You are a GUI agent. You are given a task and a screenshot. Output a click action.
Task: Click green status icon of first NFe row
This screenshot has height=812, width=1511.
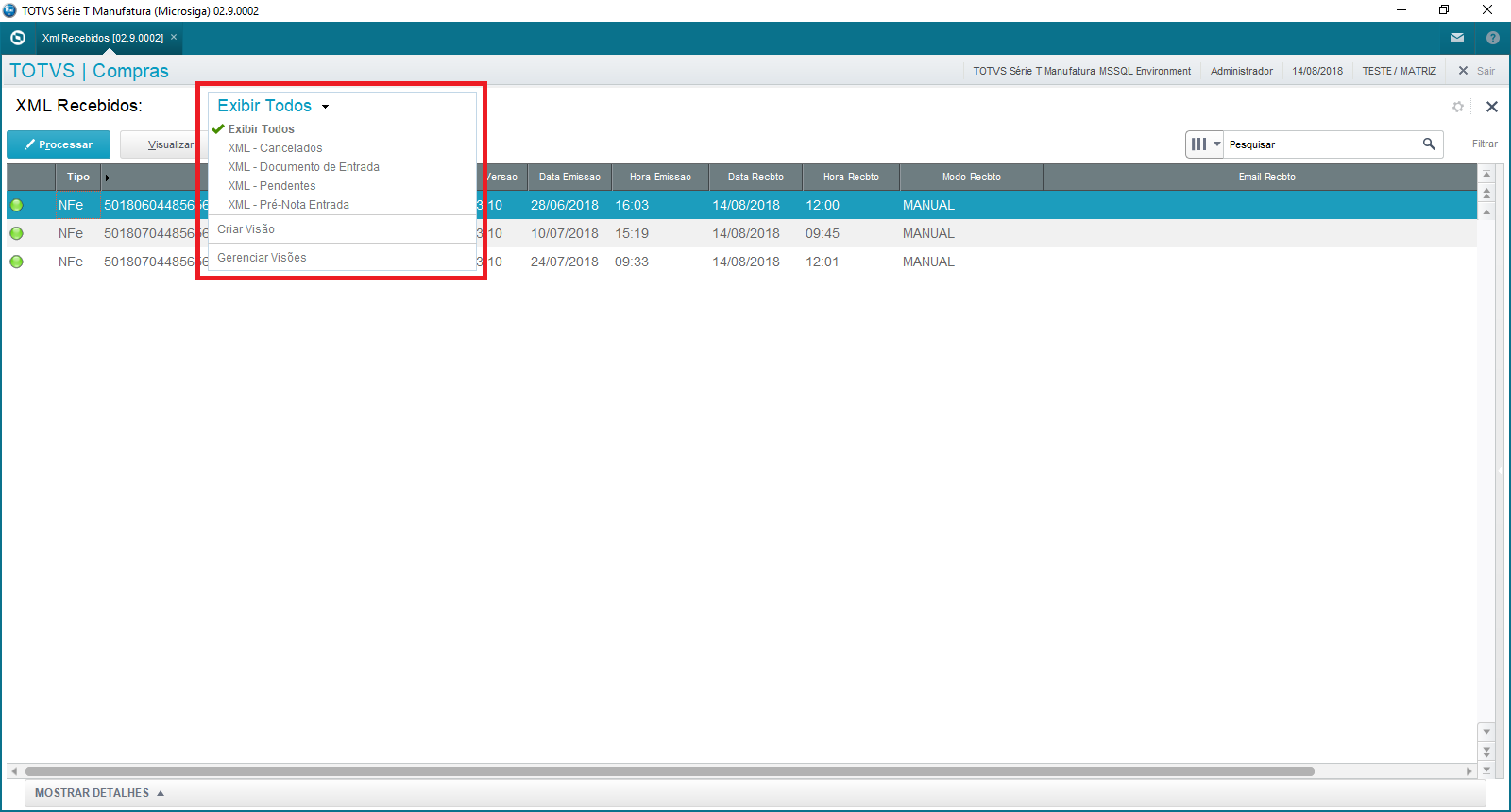pos(17,205)
